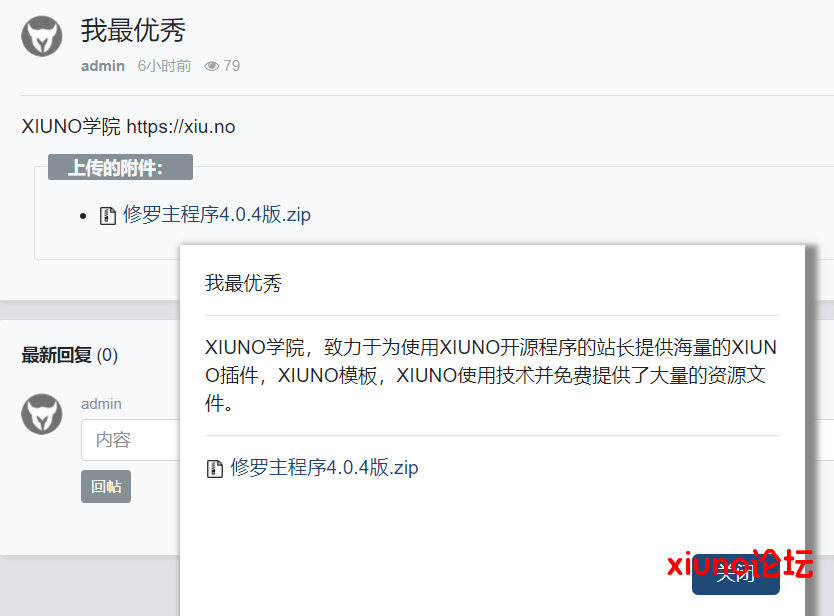The image size is (834, 616).
Task: Click the admin avatar in the reply section
Action: [x=41, y=414]
